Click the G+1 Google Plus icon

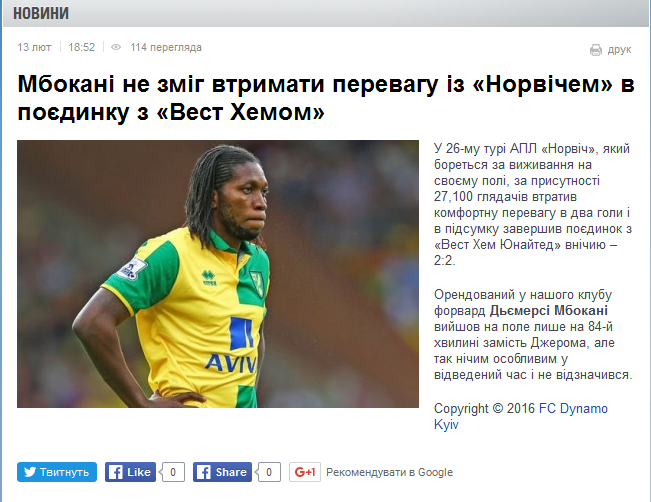coord(305,472)
